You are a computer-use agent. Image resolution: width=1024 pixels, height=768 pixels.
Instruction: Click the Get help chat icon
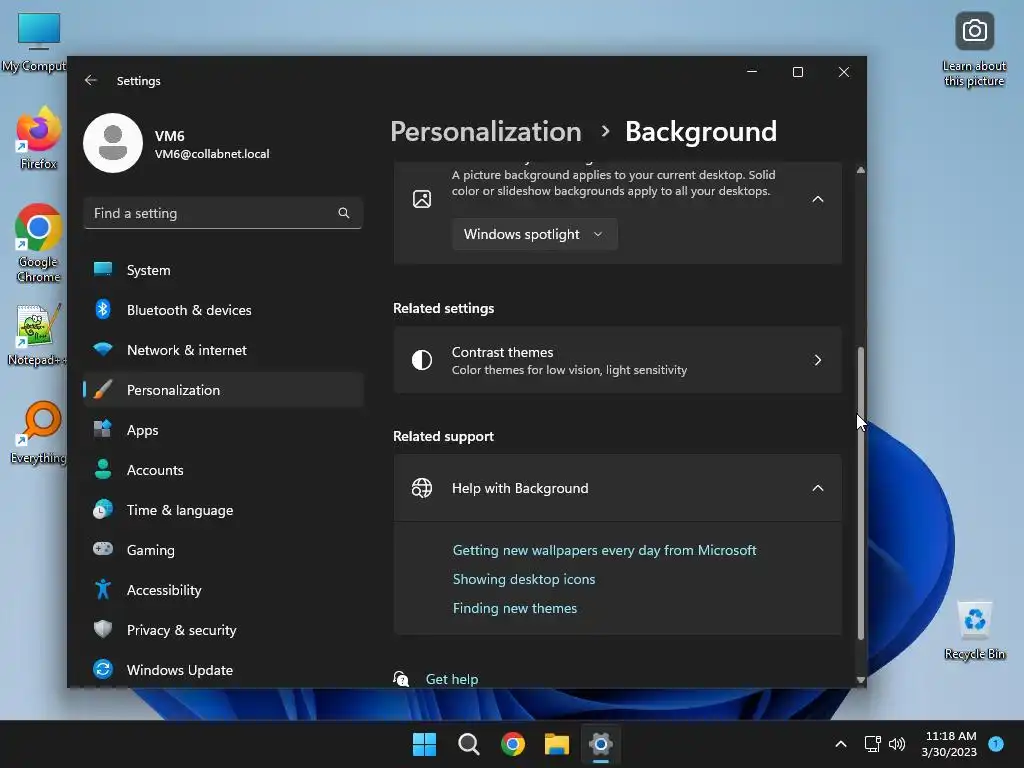401,679
